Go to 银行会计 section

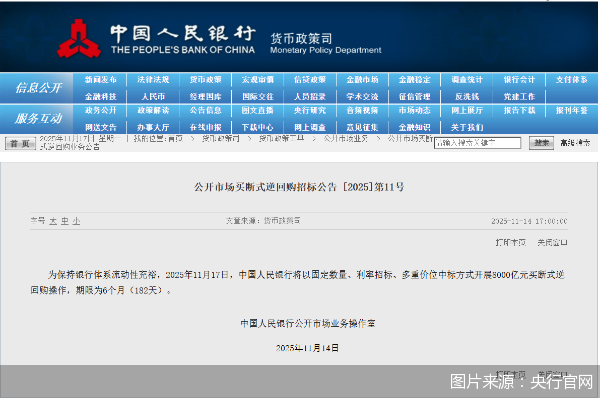click(x=519, y=80)
